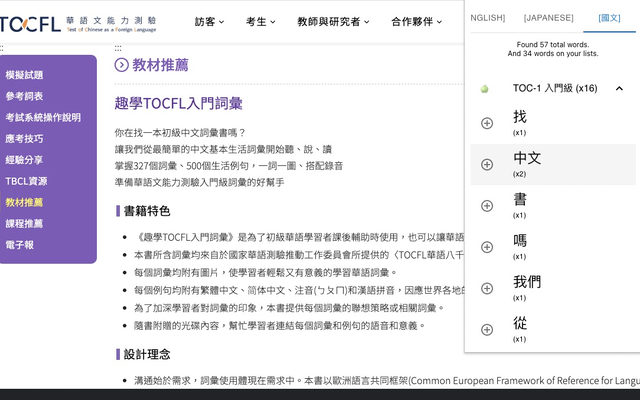Open 考試系統操作說明 in the sidebar
This screenshot has height=400, width=640.
pos(43,117)
